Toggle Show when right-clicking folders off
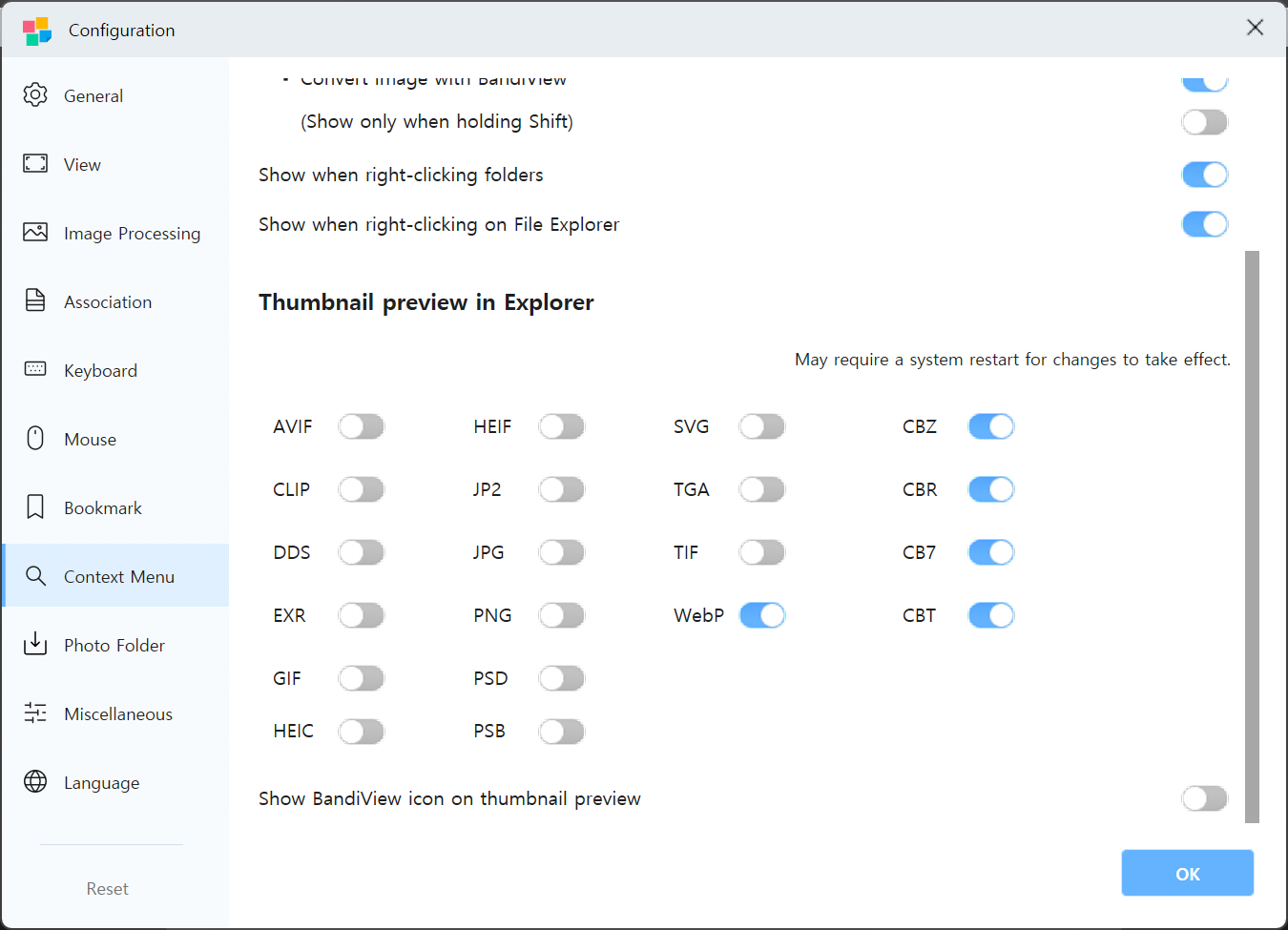1288x930 pixels. click(1204, 175)
